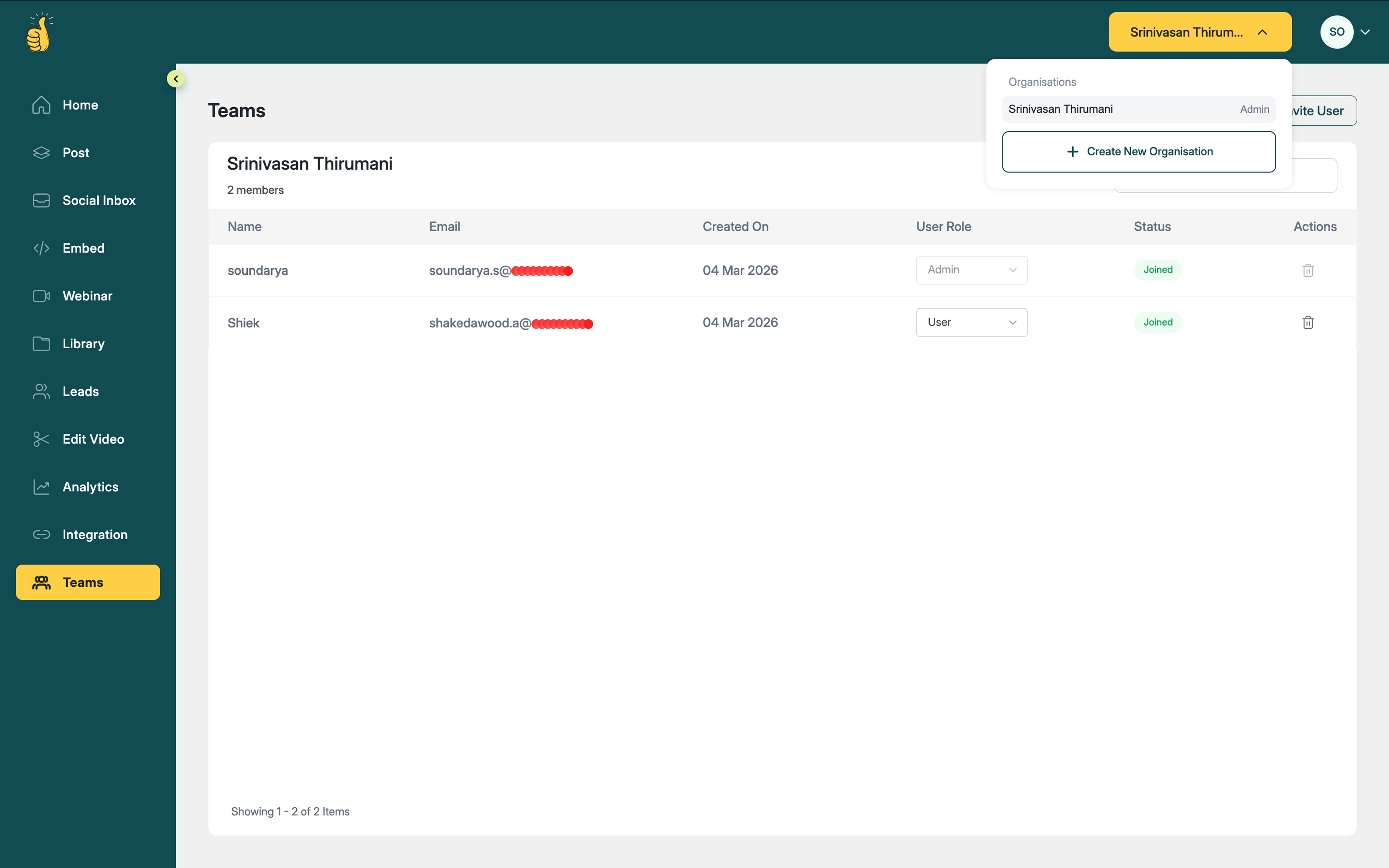Open the Integration page

tap(95, 535)
